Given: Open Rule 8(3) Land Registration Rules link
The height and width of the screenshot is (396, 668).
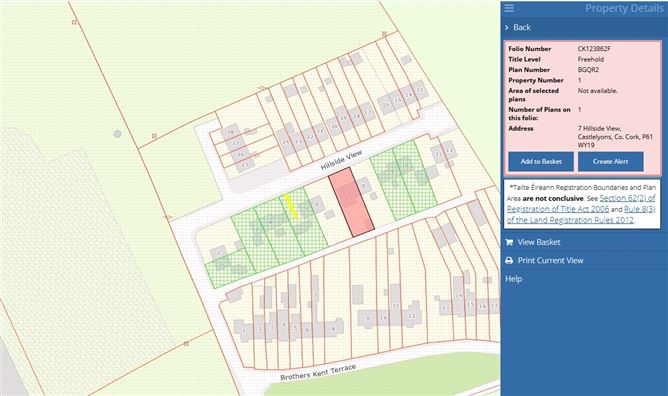Looking at the screenshot, I should (581, 215).
